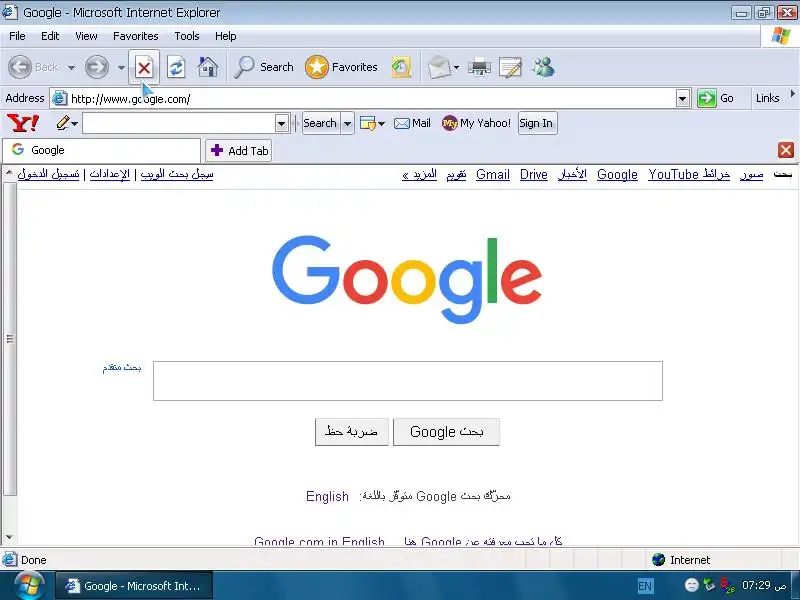This screenshot has height=600, width=800.
Task: Open the Search pane magnifier button
Action: pos(263,67)
